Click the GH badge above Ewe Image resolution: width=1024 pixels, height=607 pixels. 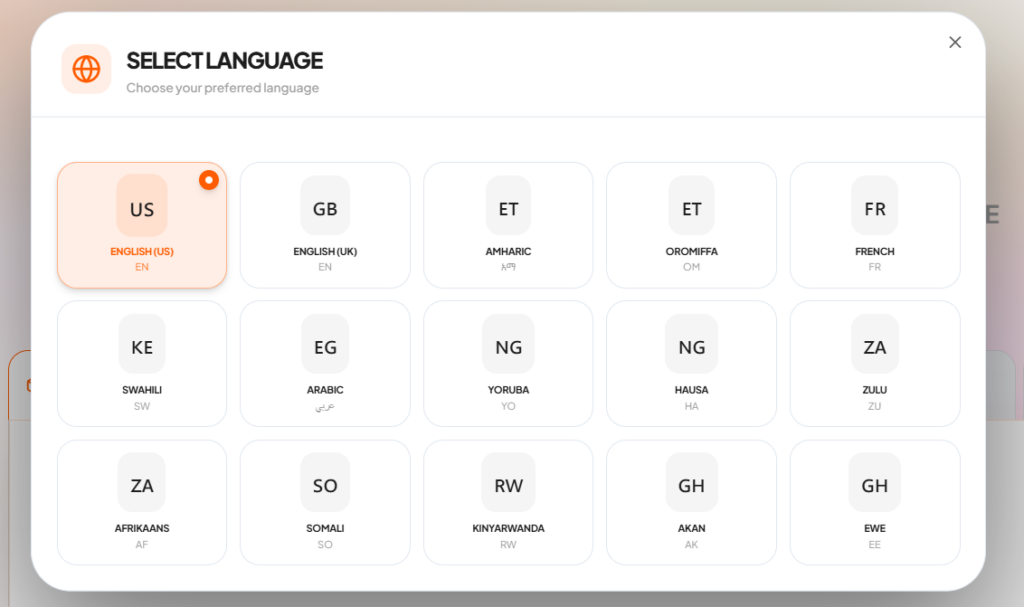pyautogui.click(x=874, y=484)
